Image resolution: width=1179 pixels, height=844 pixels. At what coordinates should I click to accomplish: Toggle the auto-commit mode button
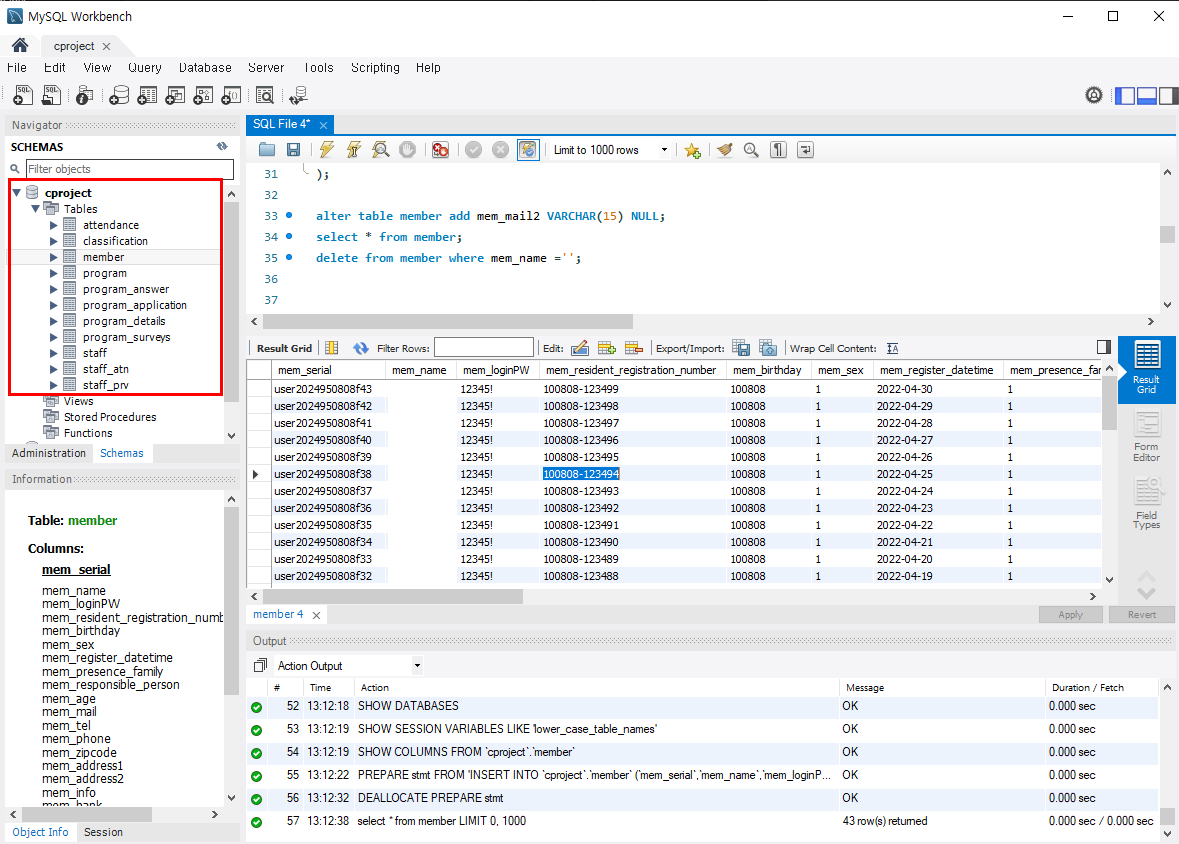point(528,150)
